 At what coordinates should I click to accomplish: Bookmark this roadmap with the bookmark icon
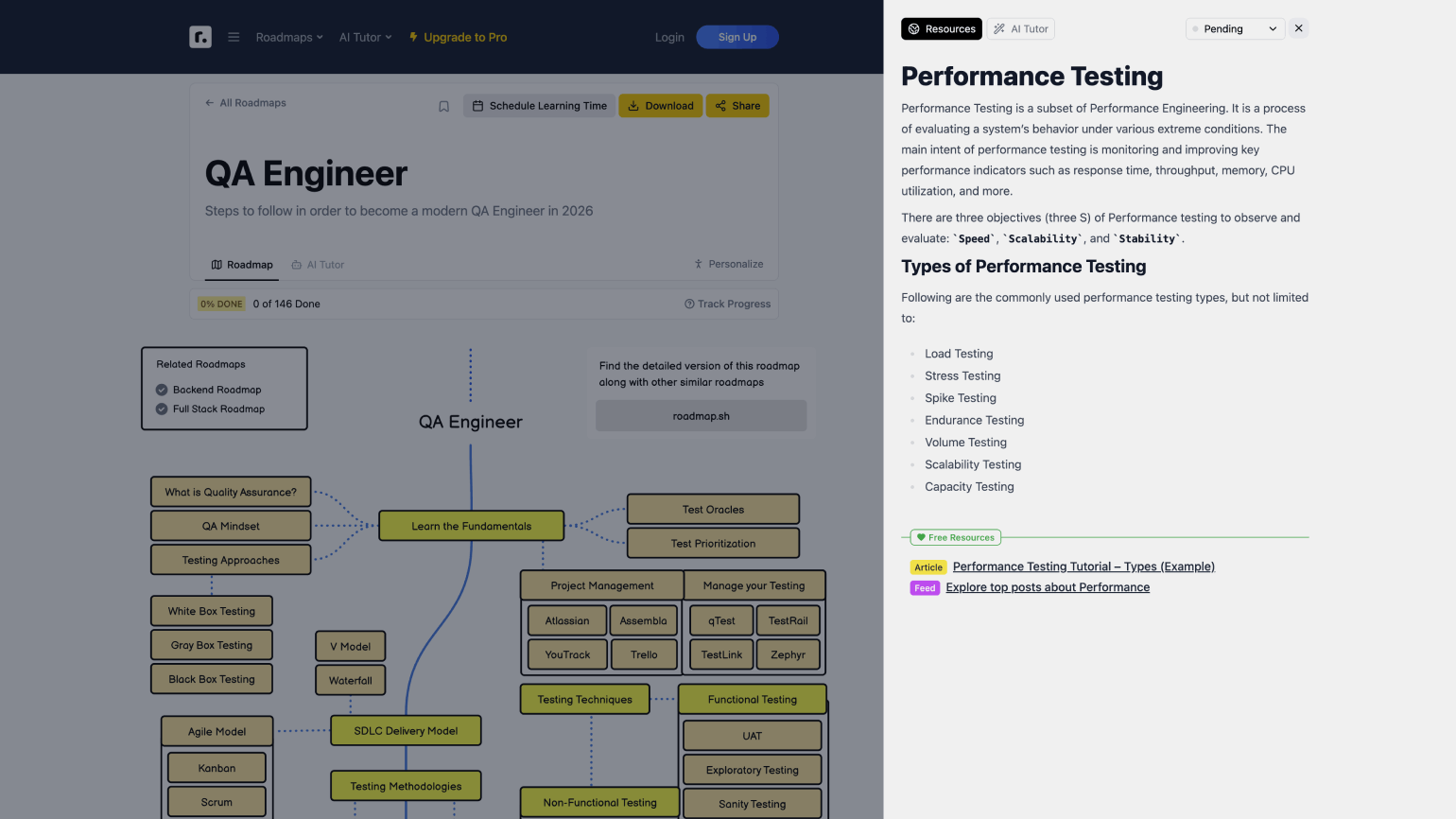(x=443, y=106)
